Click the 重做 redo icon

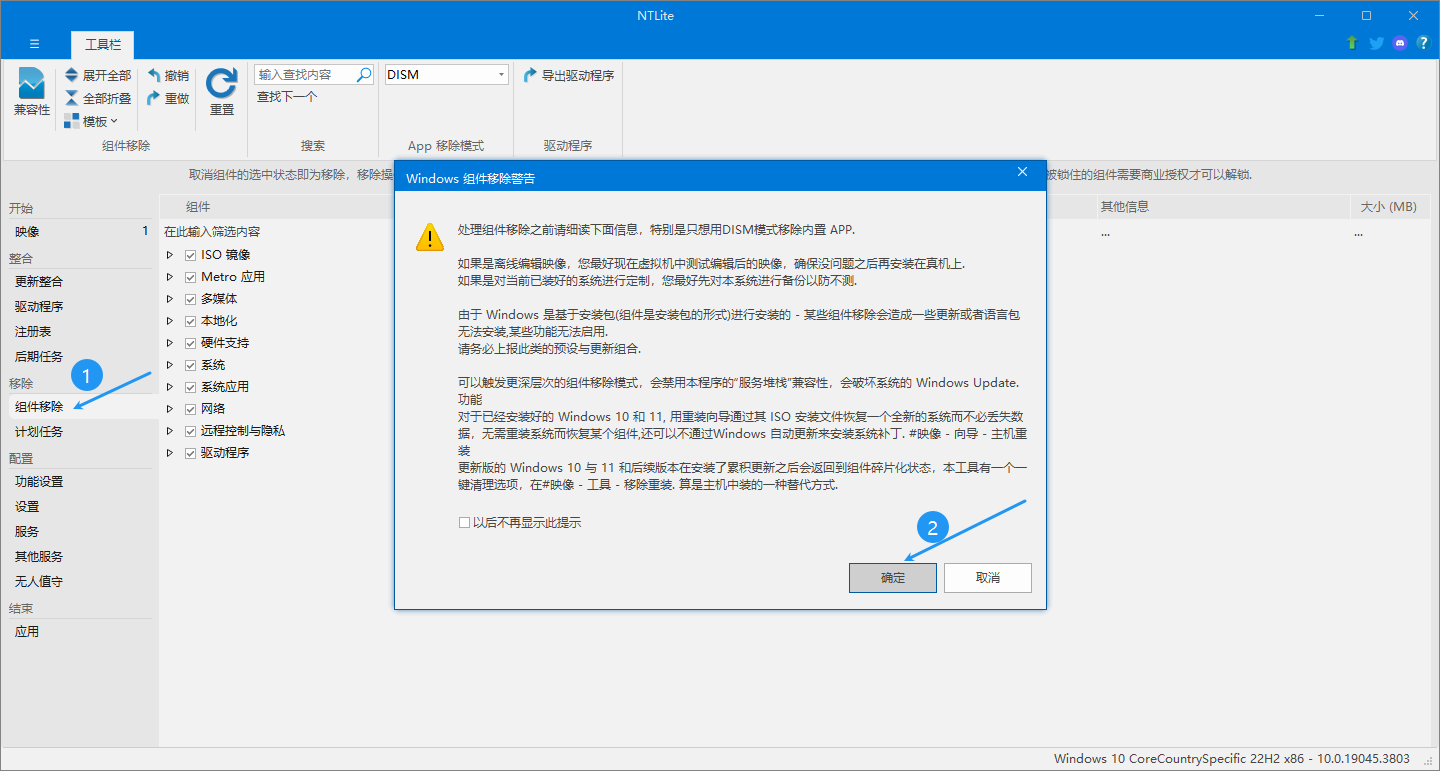pos(154,98)
